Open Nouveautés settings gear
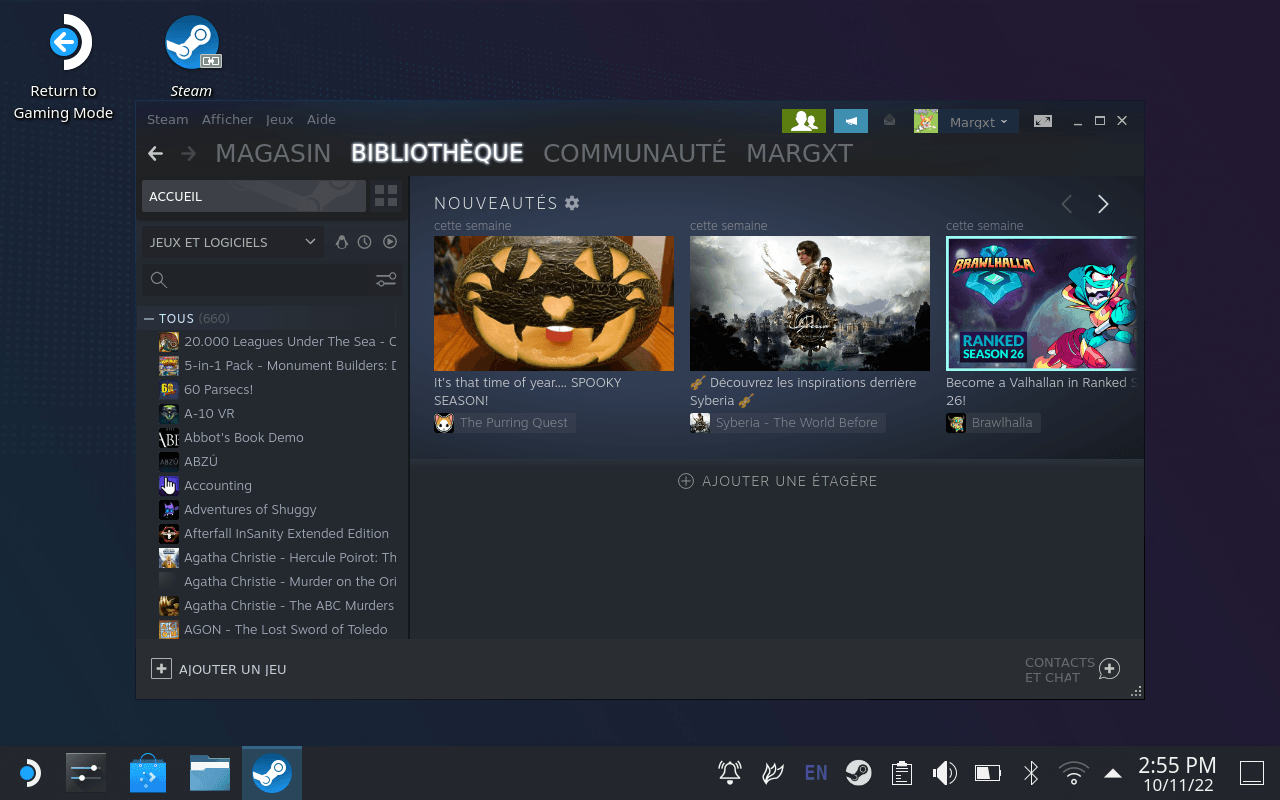Viewport: 1280px width, 800px height. click(572, 203)
